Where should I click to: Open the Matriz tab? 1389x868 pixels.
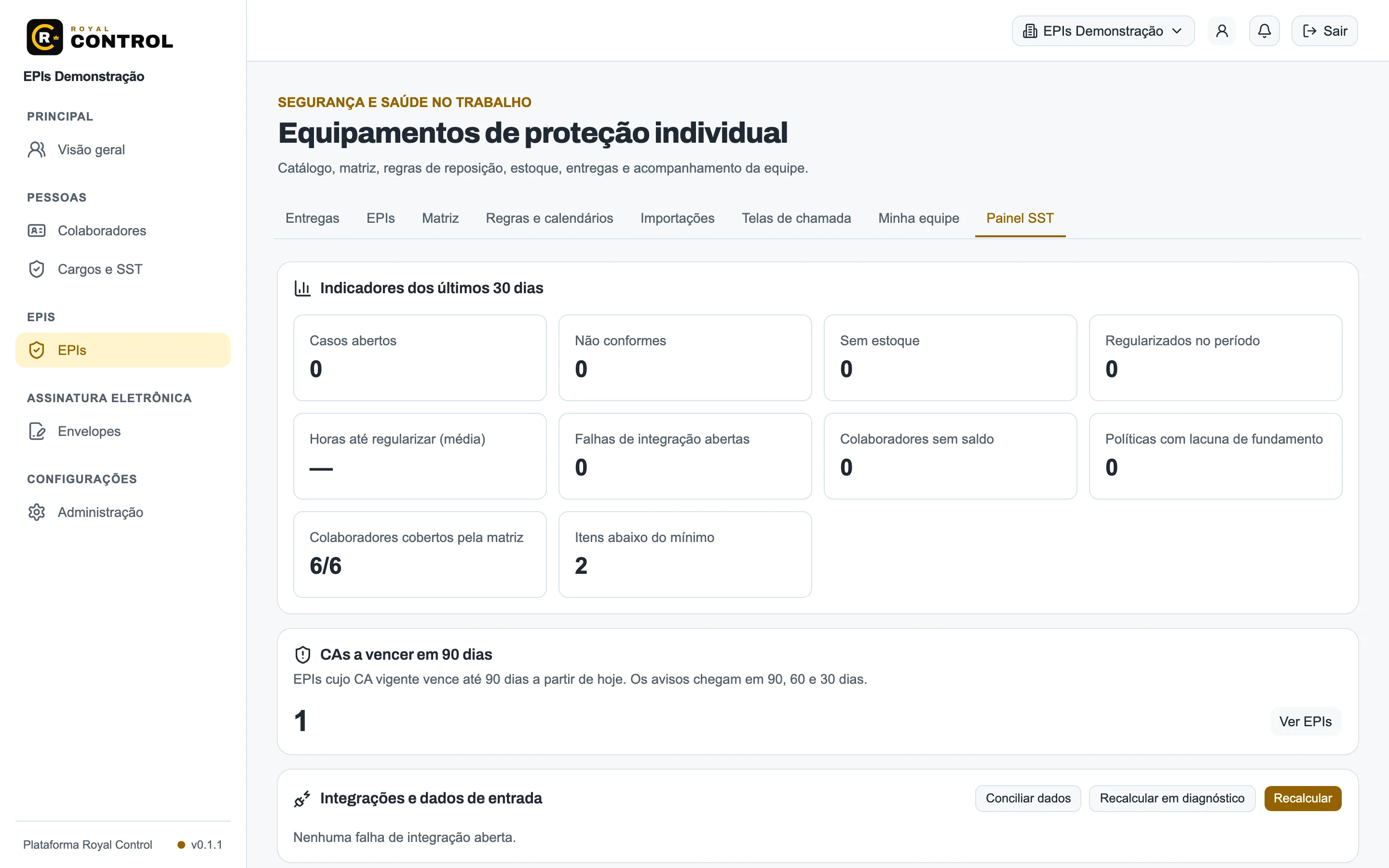tap(440, 218)
